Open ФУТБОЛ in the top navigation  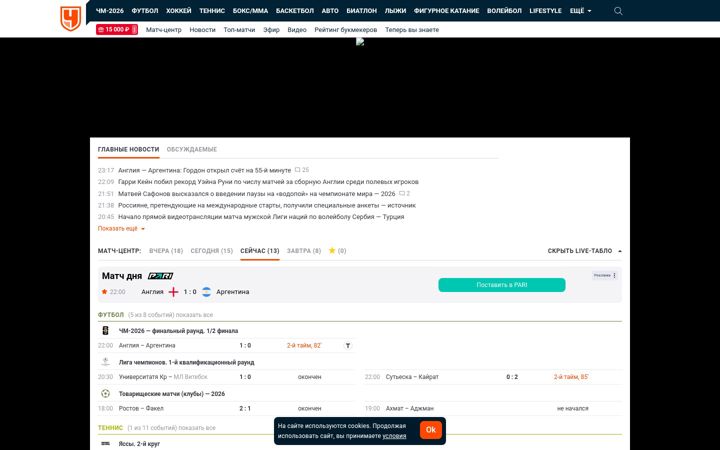click(x=145, y=11)
